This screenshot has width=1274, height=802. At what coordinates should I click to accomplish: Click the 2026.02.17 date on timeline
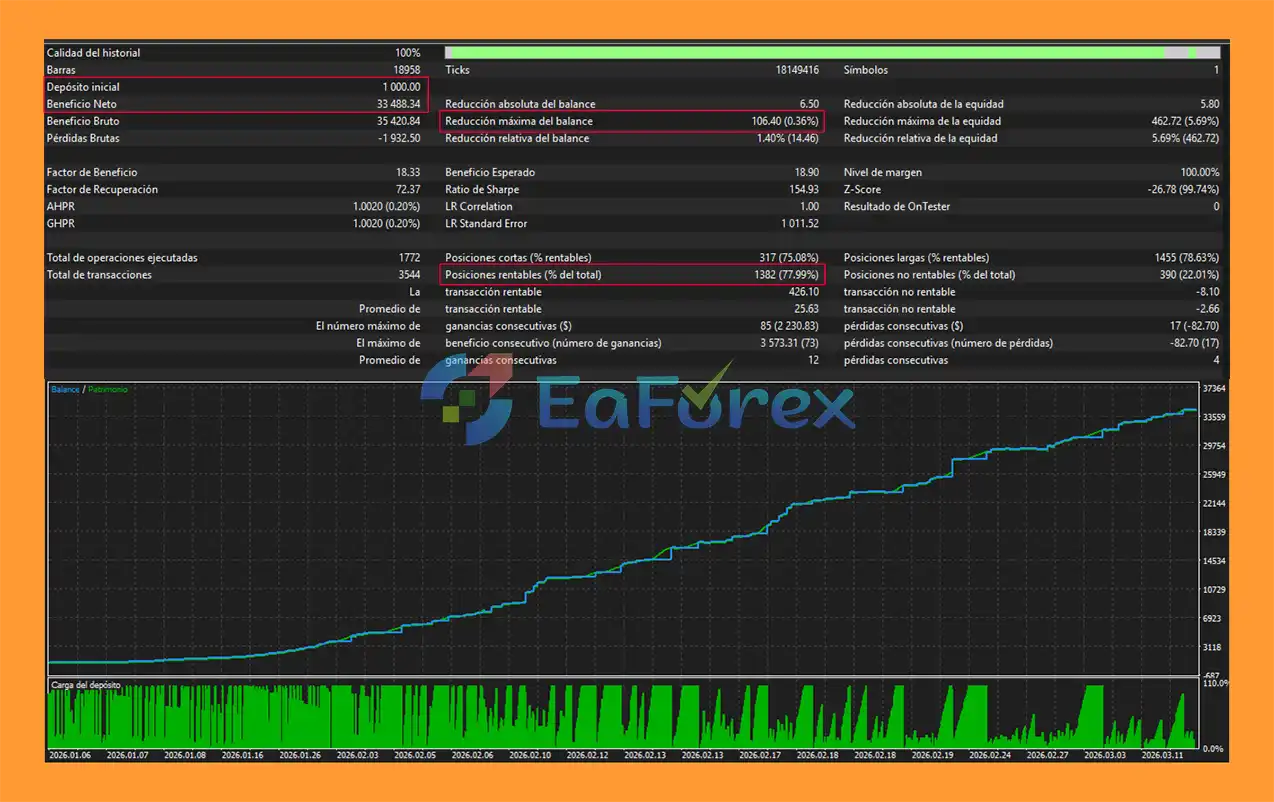click(763, 755)
